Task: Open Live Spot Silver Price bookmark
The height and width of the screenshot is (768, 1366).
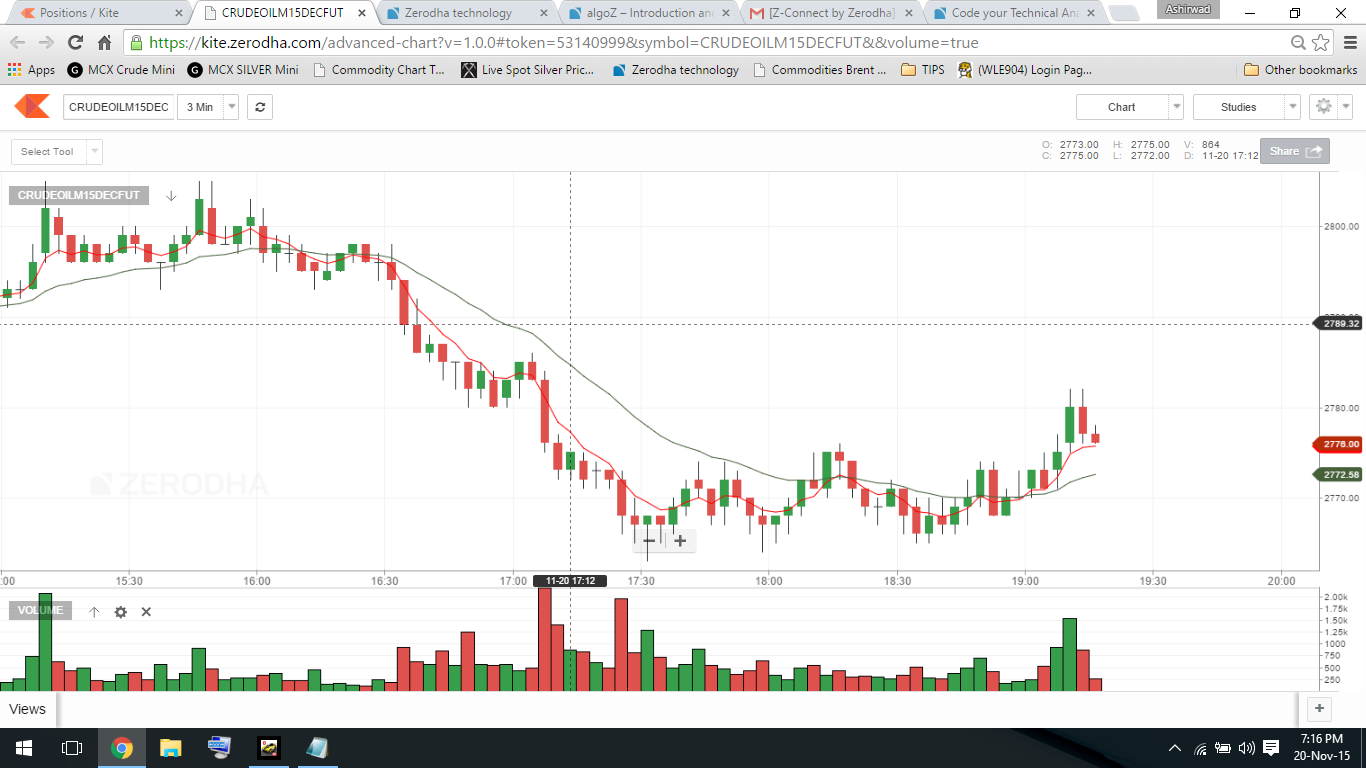Action: coord(528,70)
